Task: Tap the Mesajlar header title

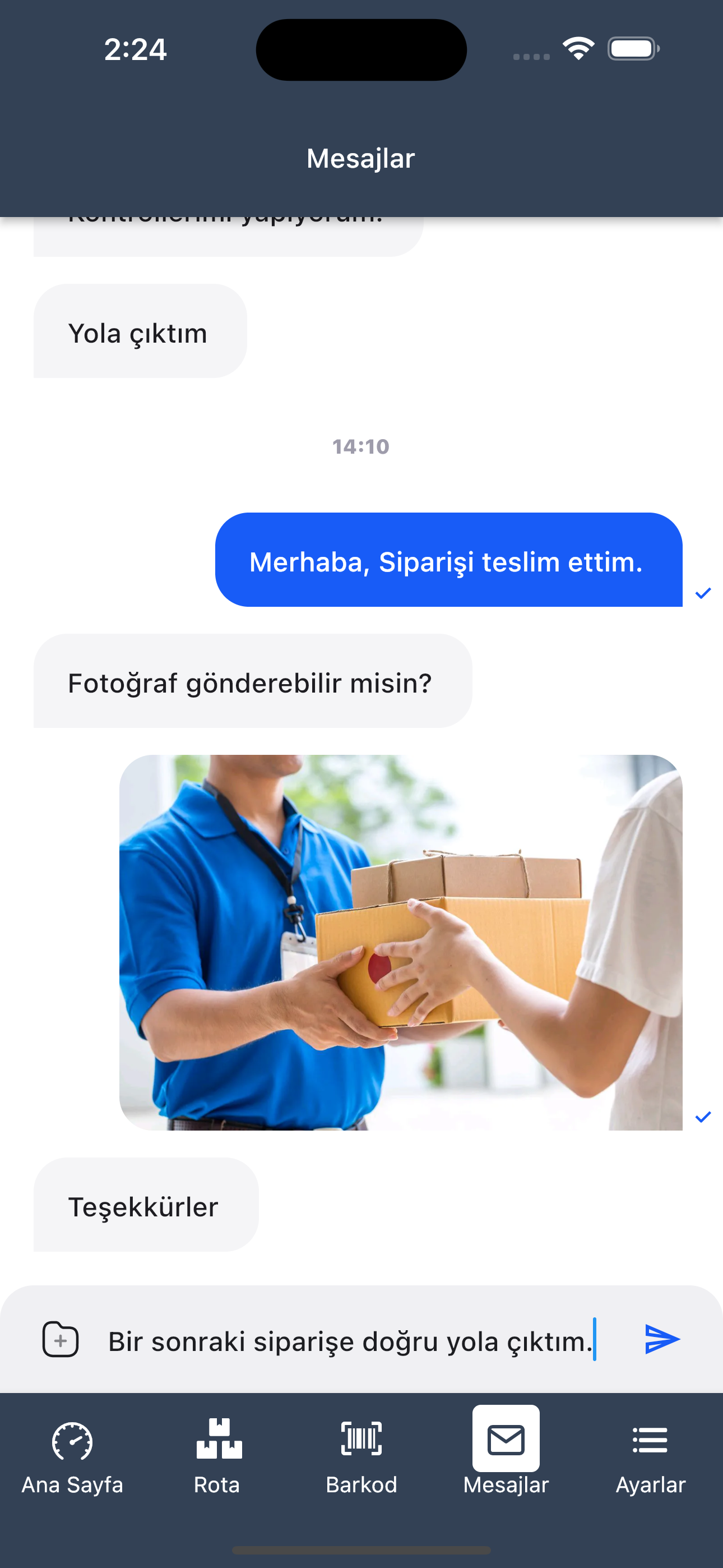Action: pyautogui.click(x=361, y=158)
